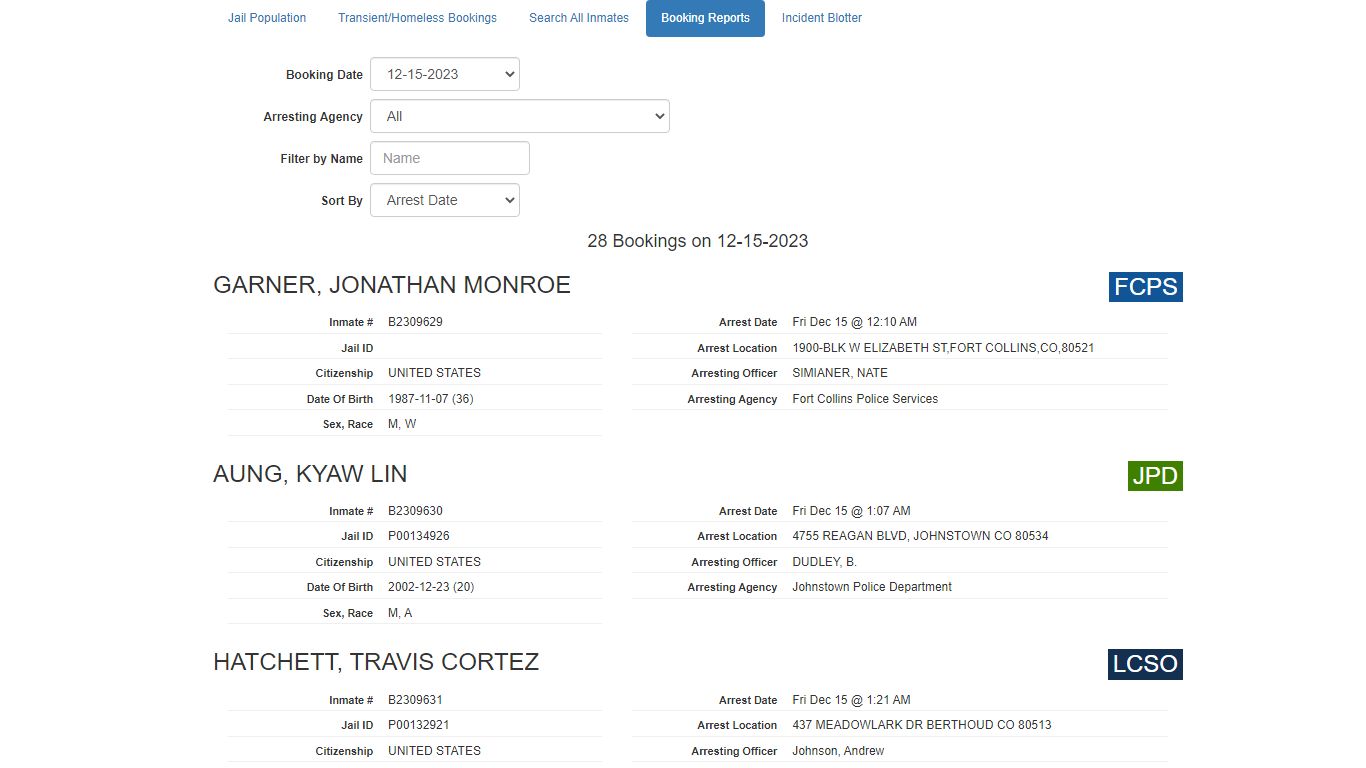Select heading HATCHETT, TRAVIS CORTEZ
The width and height of the screenshot is (1366, 768).
tap(376, 662)
